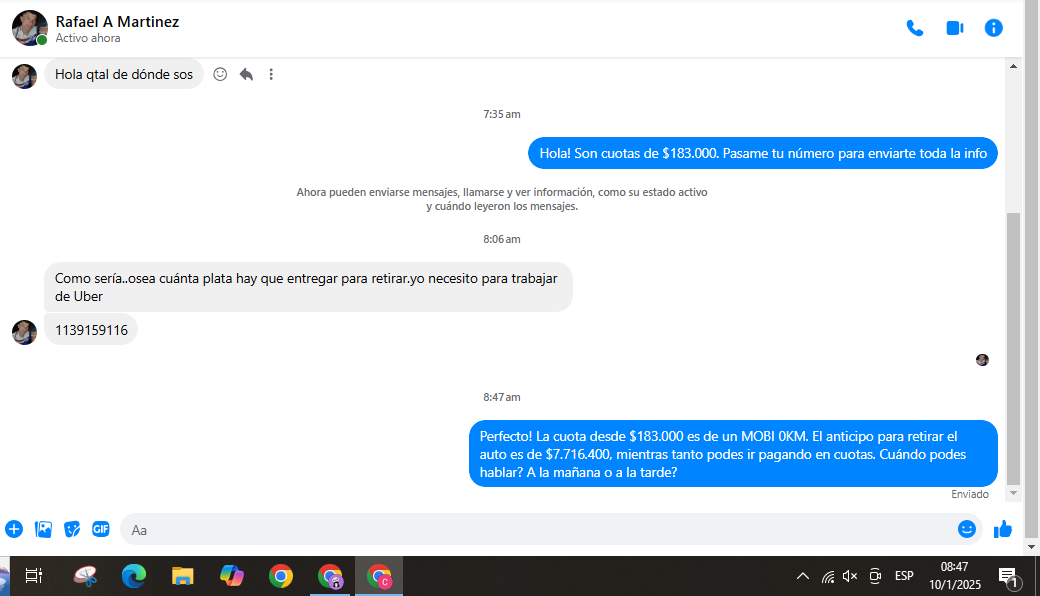Send a thumbs-up like
Viewport: 1040px width, 596px height.
click(1003, 529)
